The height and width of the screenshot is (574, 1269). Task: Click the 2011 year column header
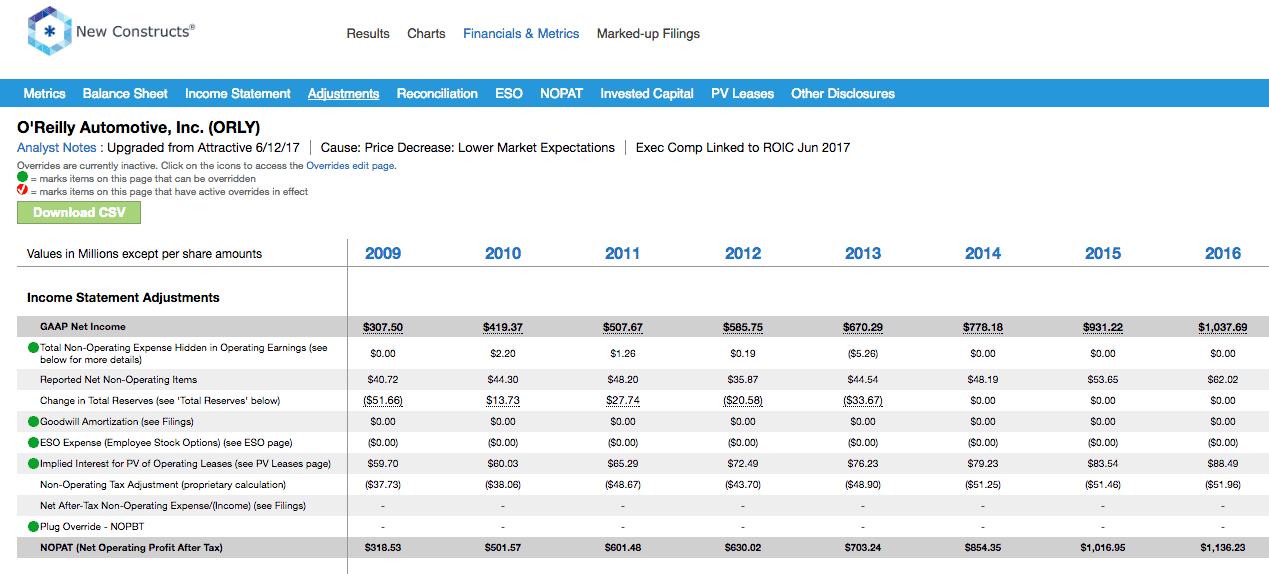623,253
